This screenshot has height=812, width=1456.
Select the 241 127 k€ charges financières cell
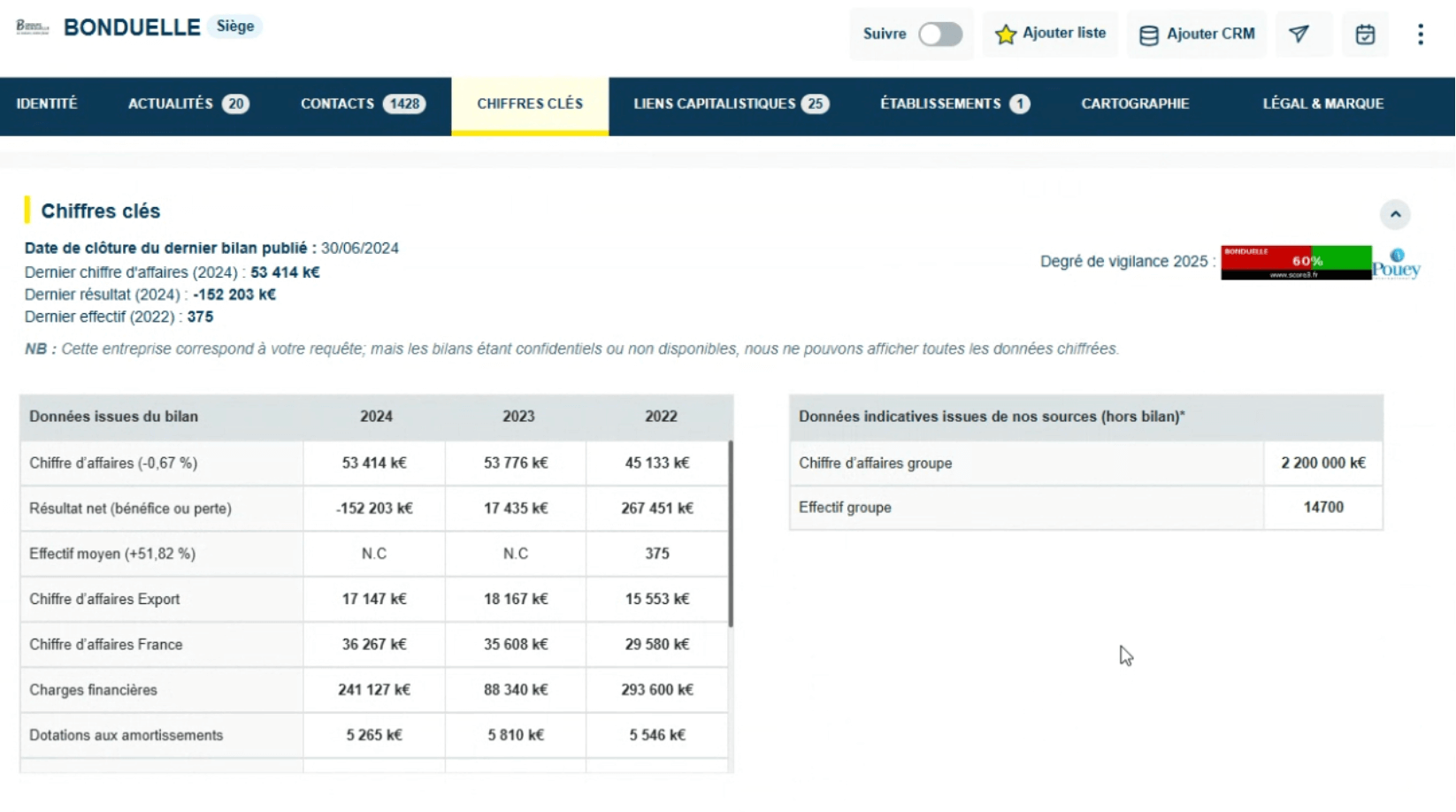[x=374, y=690]
